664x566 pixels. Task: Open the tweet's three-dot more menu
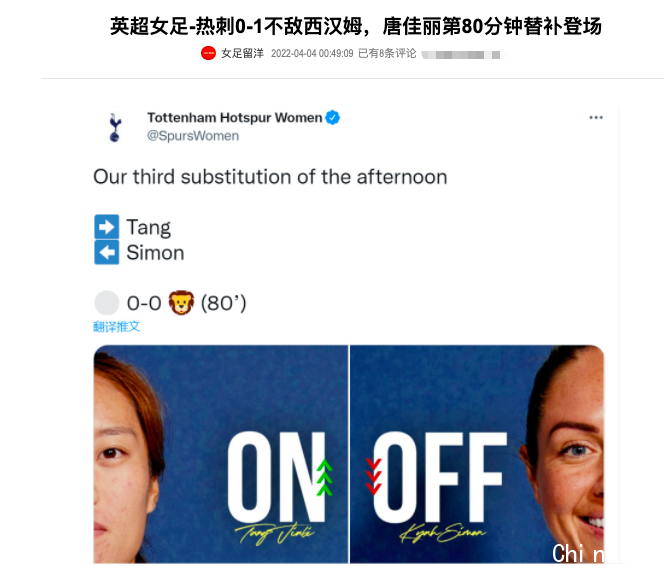coord(596,118)
